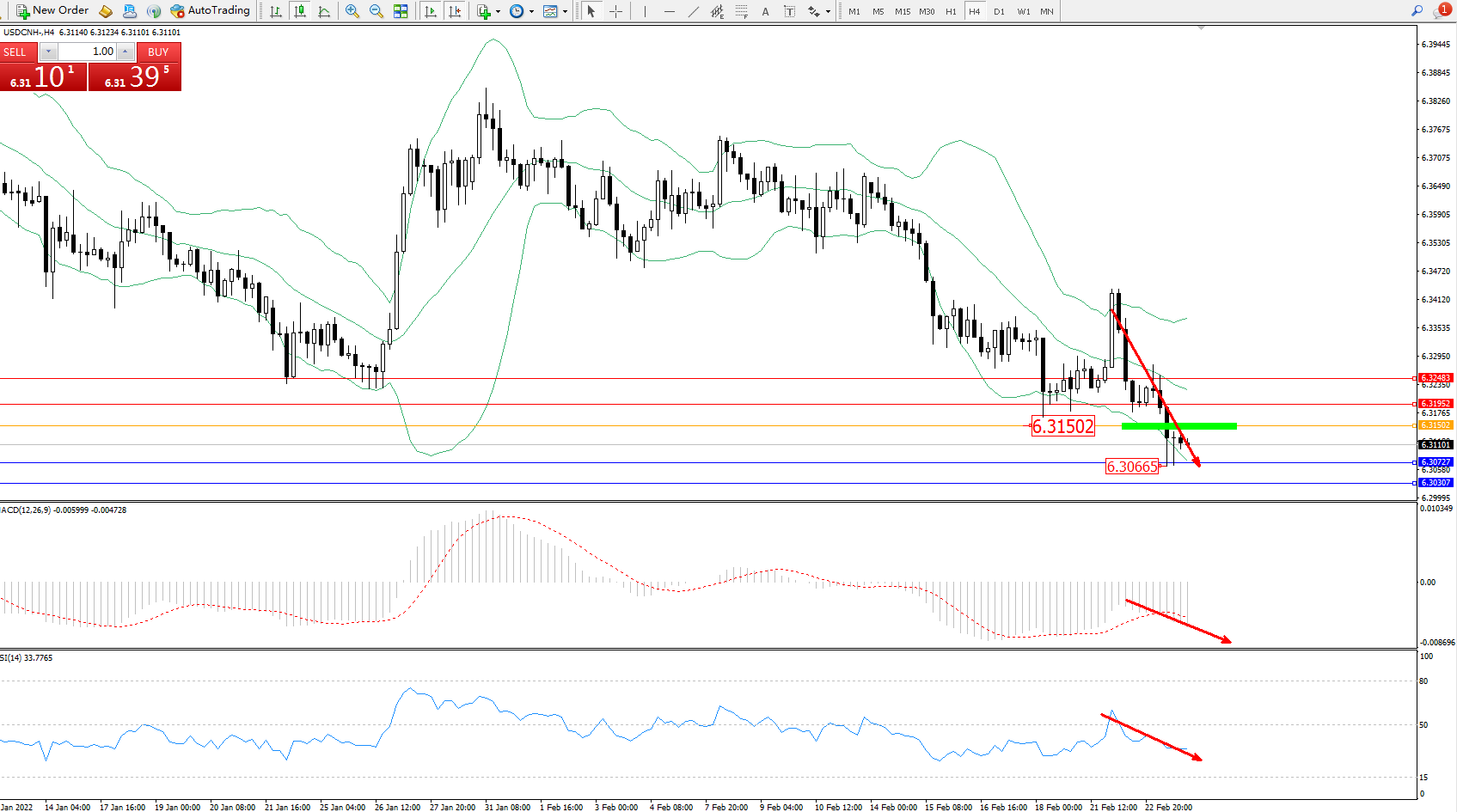Select the Crosshair tool
The height and width of the screenshot is (812, 1457).
615,11
